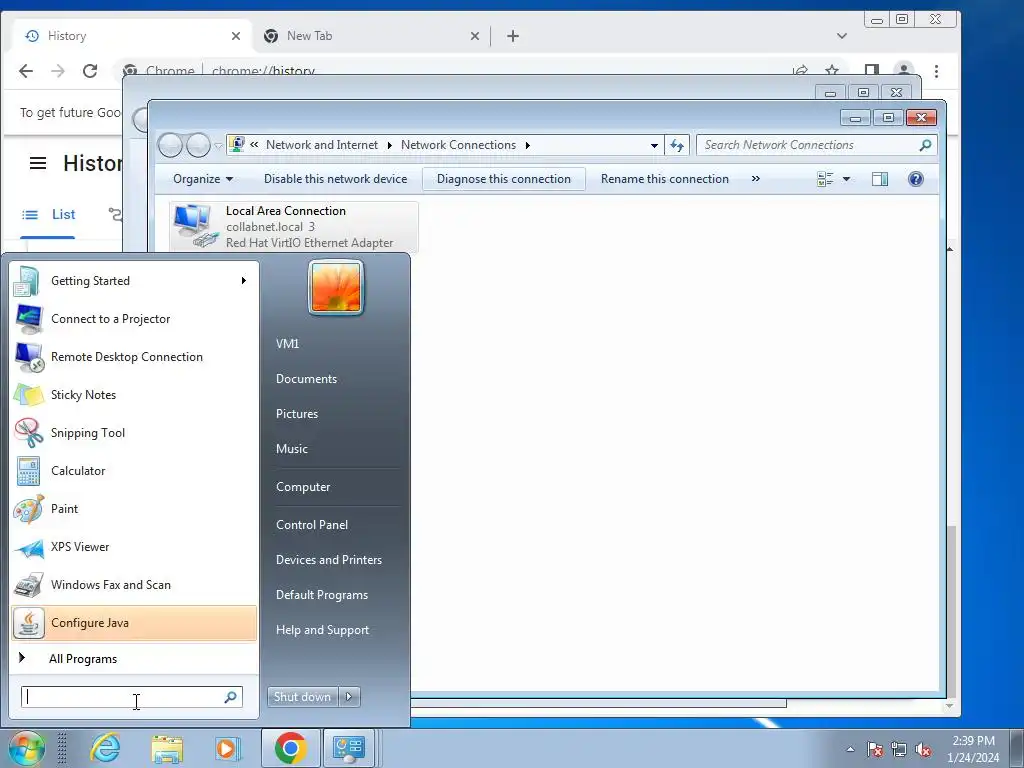The width and height of the screenshot is (1024, 768).
Task: Show more toolbar commands chevron
Action: [756, 179]
